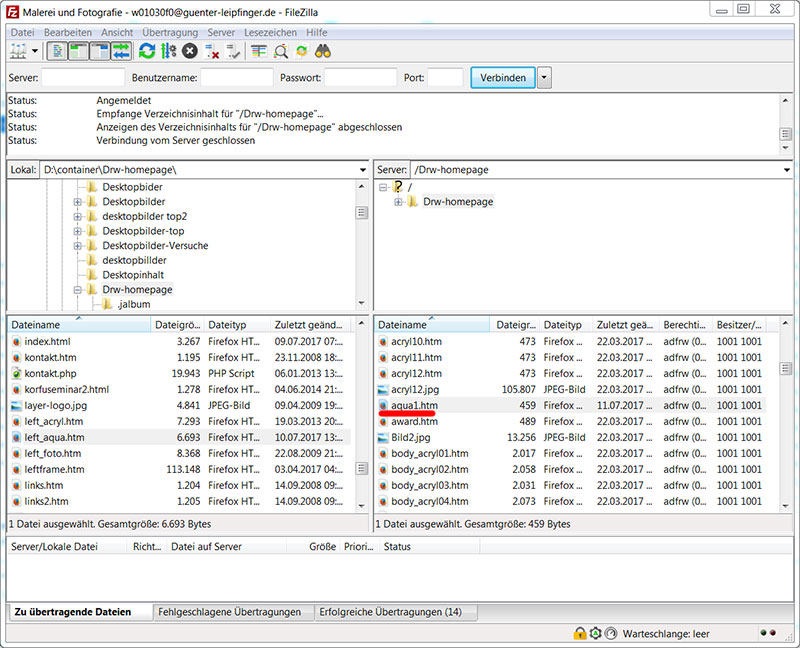Cancel the current operation

click(189, 51)
